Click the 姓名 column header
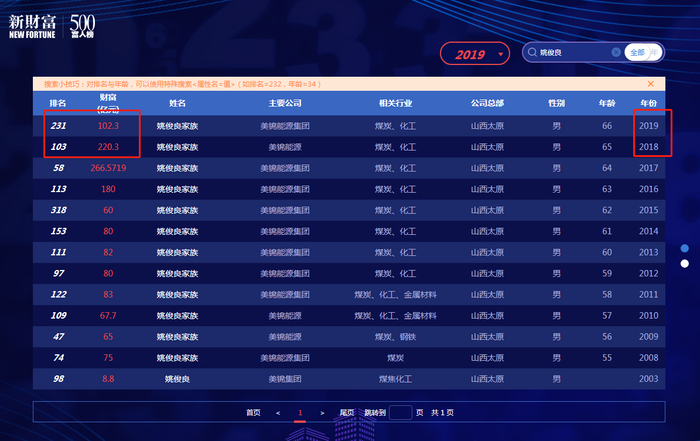Screen dimensions: 700x441 177,103
